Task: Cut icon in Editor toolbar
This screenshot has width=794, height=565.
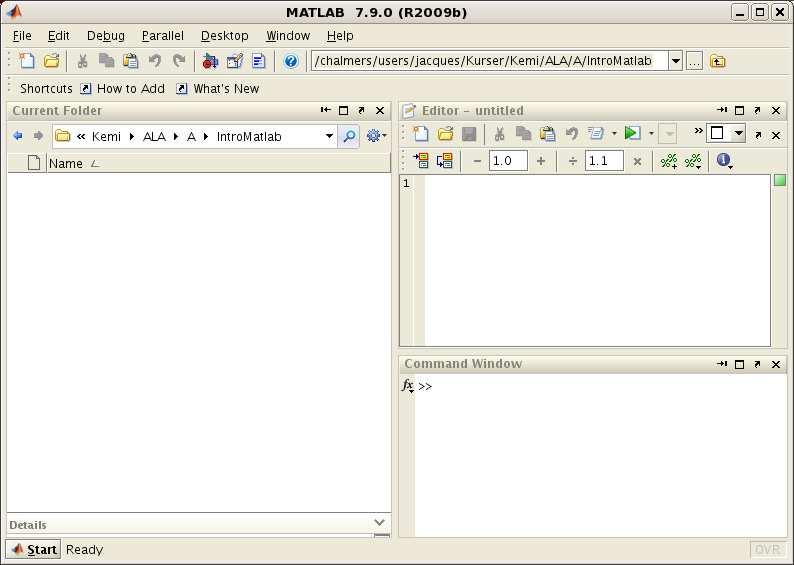Action: click(x=499, y=134)
